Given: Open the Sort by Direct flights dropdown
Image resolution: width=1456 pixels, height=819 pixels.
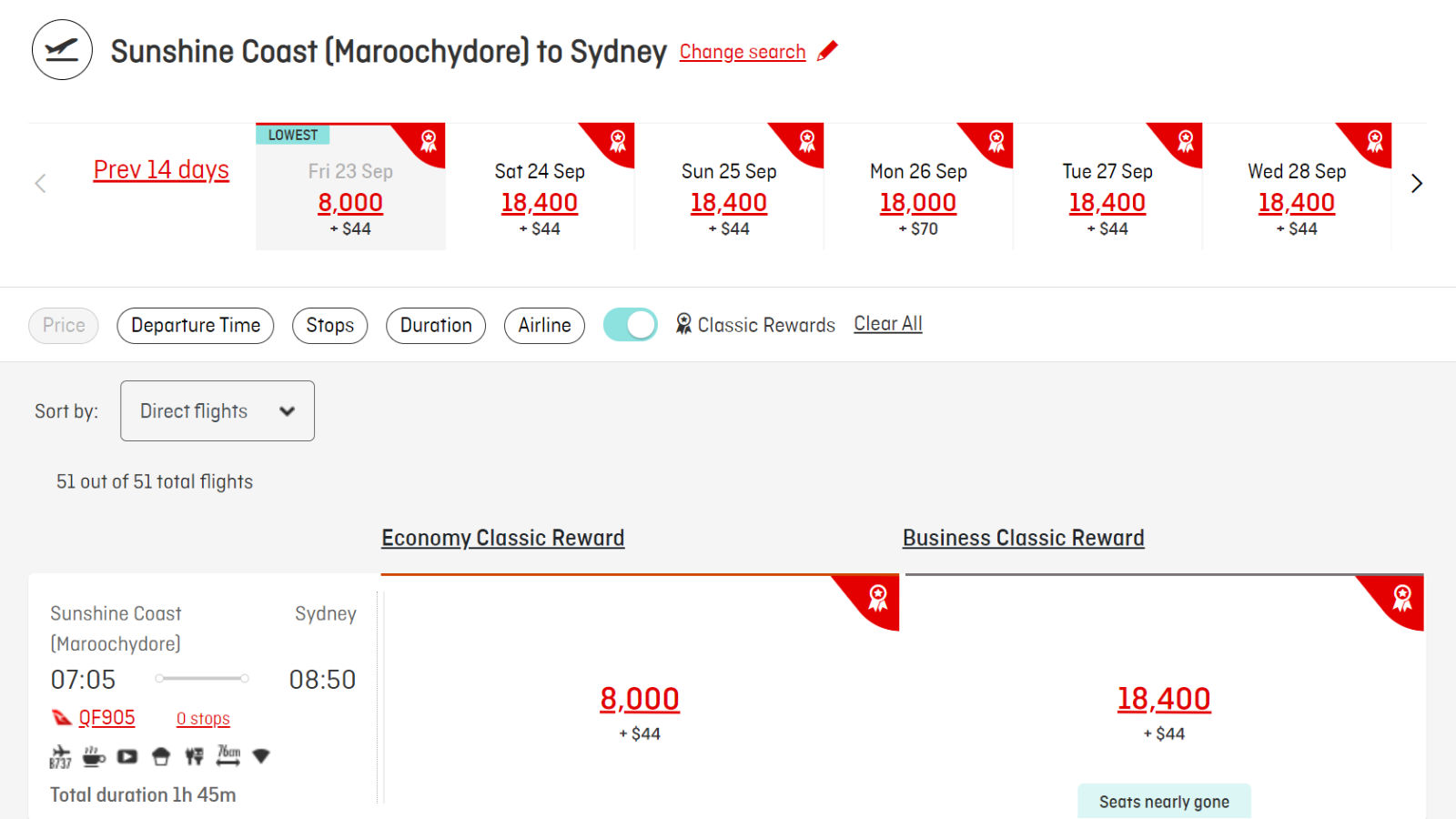Looking at the screenshot, I should point(217,410).
